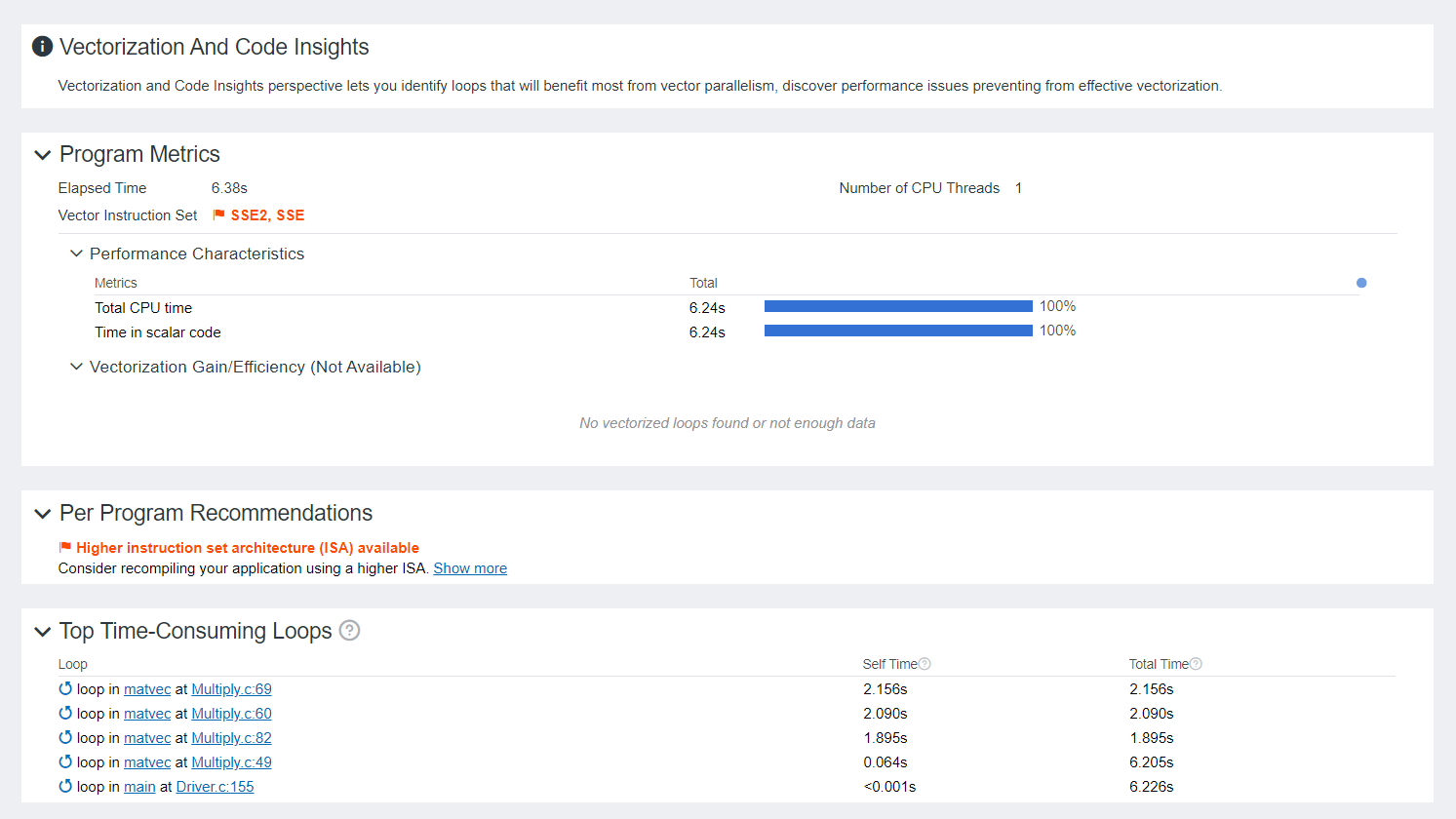Click the loop icon for Driver.c:155 row

click(65, 787)
